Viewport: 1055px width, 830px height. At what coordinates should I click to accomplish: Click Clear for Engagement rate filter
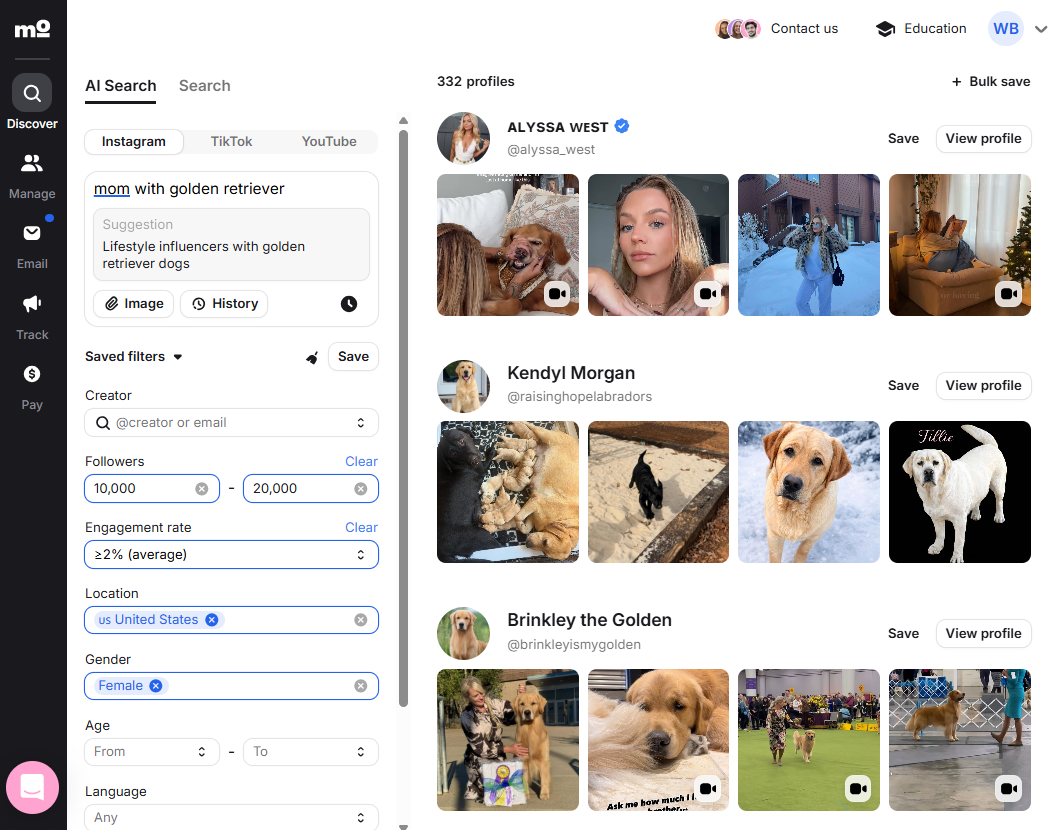pyautogui.click(x=361, y=528)
